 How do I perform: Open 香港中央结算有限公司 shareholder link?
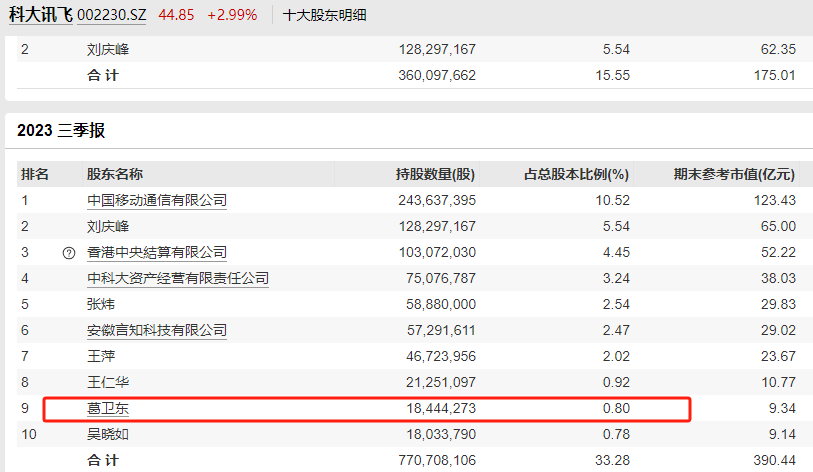(157, 252)
